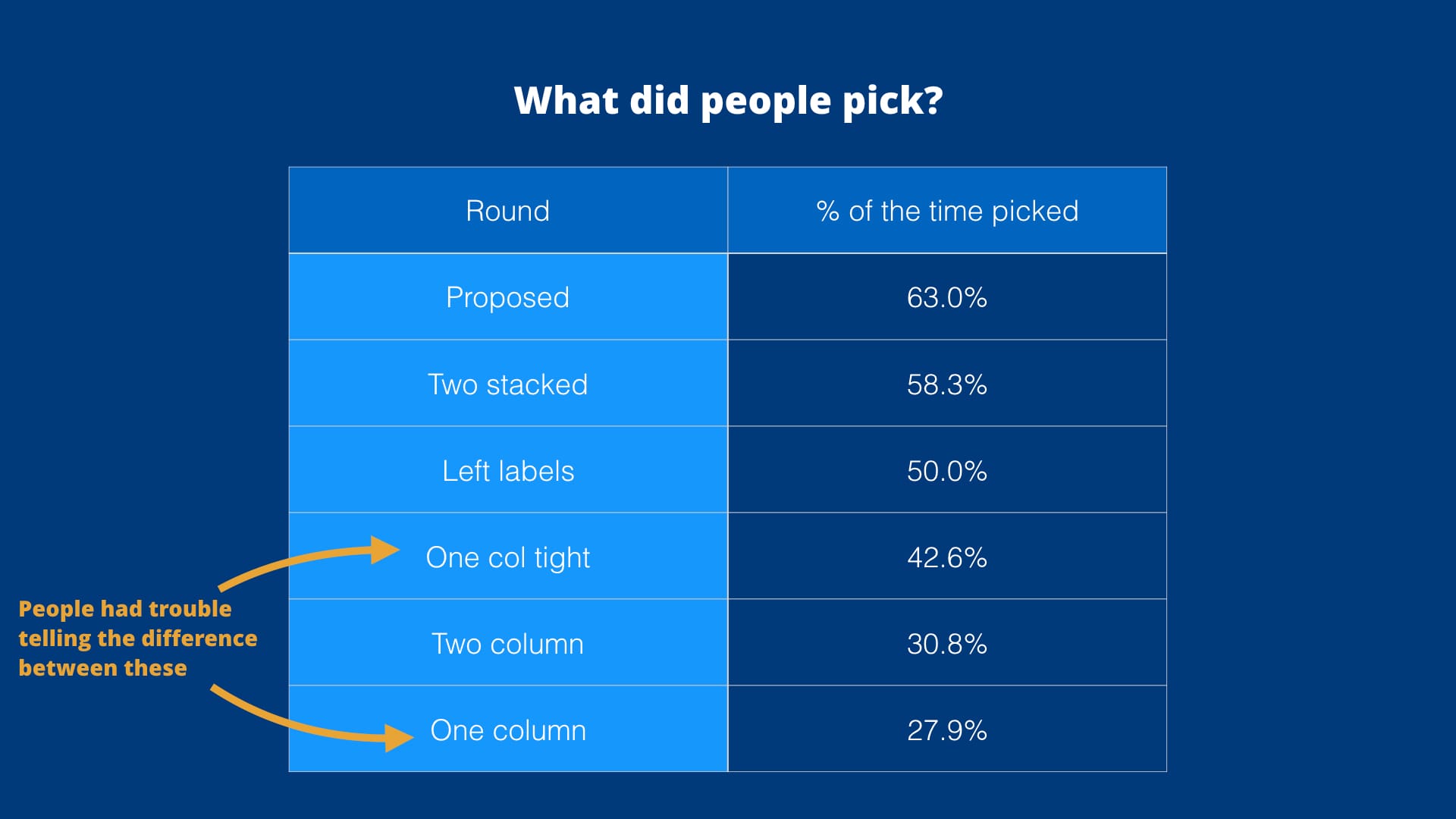Click the 30.8% value cell
Viewport: 1456px width, 819px height.
click(946, 644)
